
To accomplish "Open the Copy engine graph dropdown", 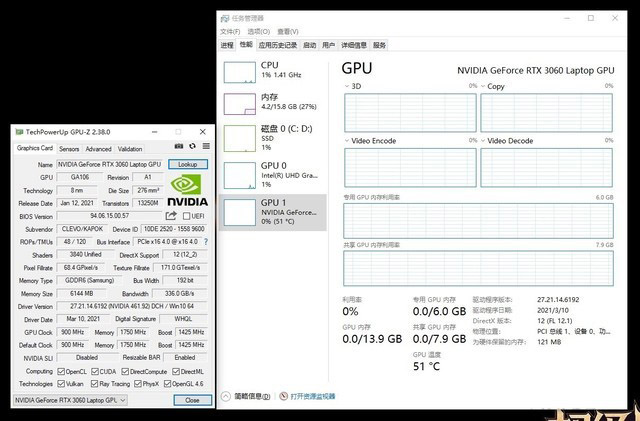I will point(483,86).
